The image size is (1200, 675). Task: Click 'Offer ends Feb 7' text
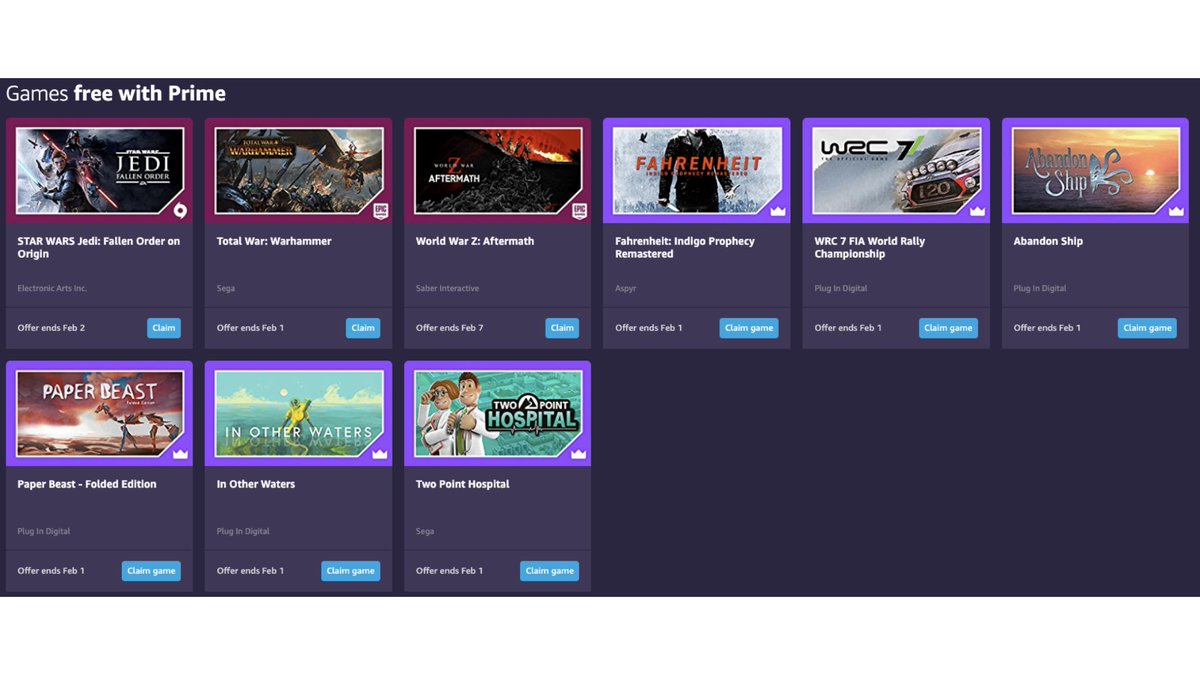pyautogui.click(x=450, y=328)
